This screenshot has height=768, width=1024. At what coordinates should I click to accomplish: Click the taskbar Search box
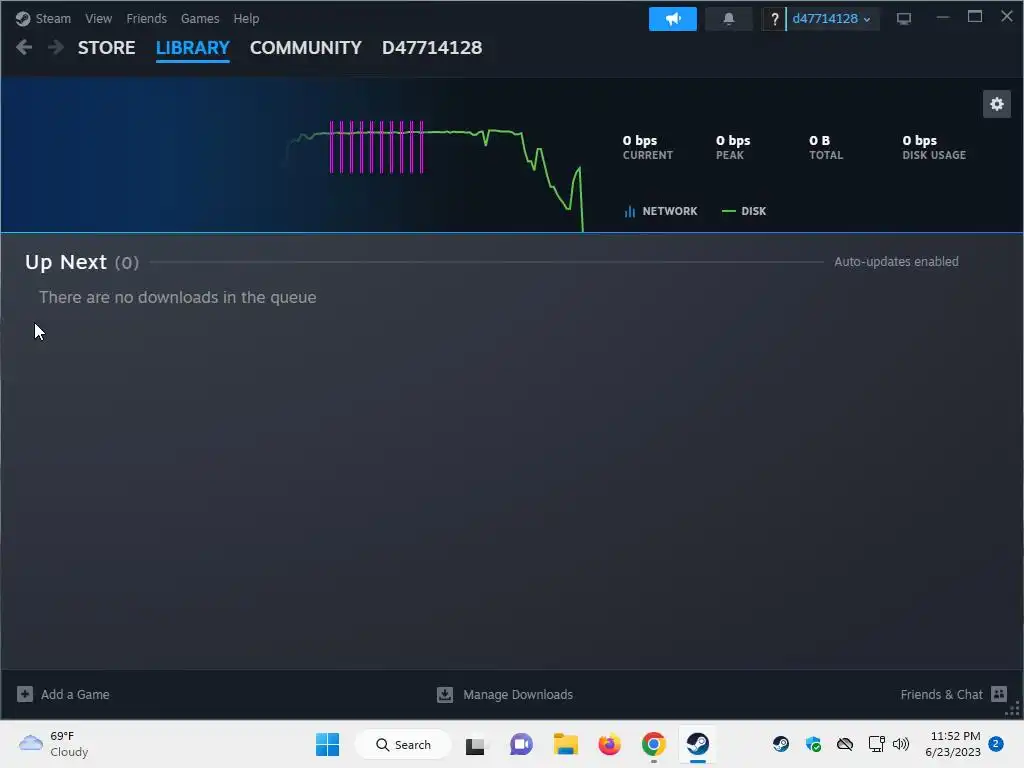tap(403, 744)
